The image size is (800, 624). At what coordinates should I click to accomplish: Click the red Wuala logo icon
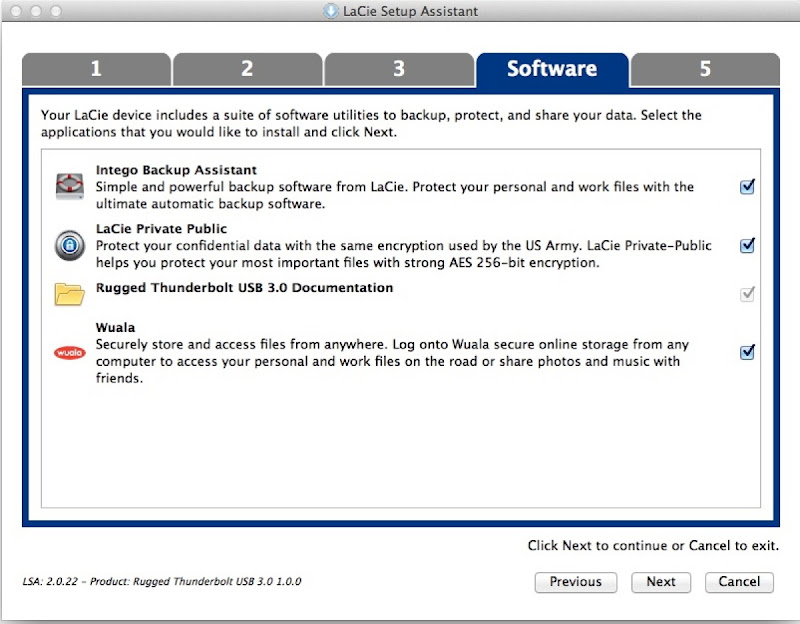click(70, 353)
